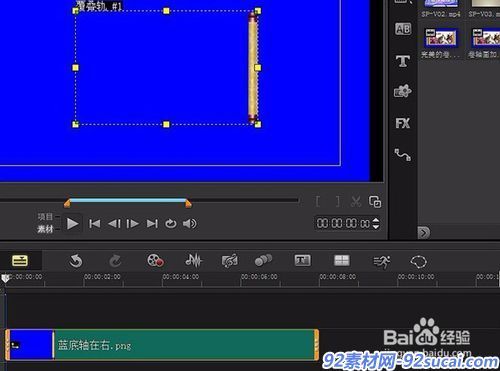Click the overlay track label 覆叠轨 #1
Viewport: 500px width, 371px height.
99,6
